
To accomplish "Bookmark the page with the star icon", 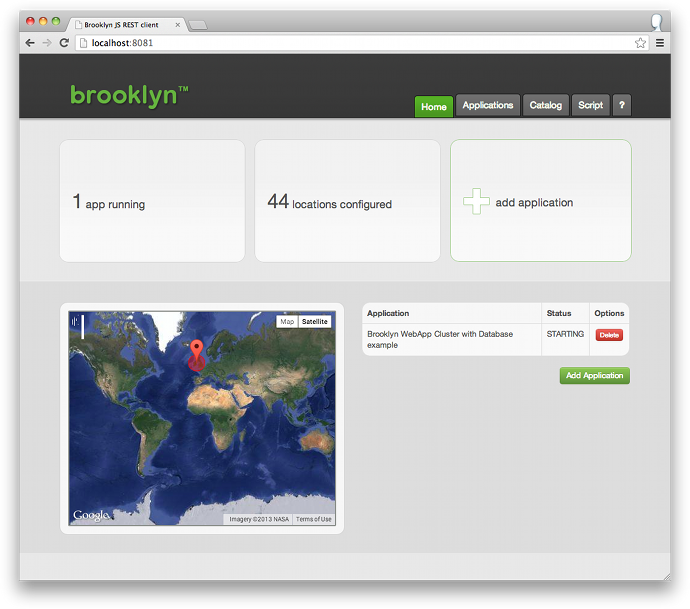I will tap(640, 43).
